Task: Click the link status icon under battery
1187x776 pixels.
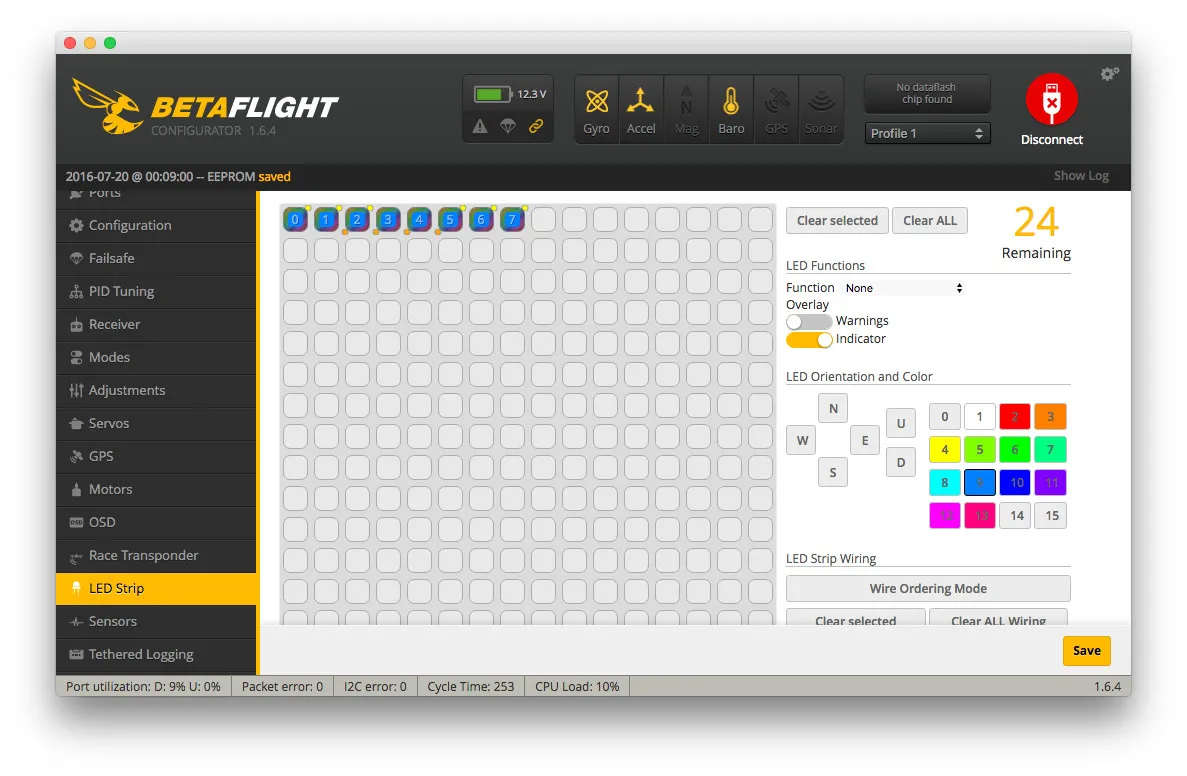Action: (x=536, y=126)
